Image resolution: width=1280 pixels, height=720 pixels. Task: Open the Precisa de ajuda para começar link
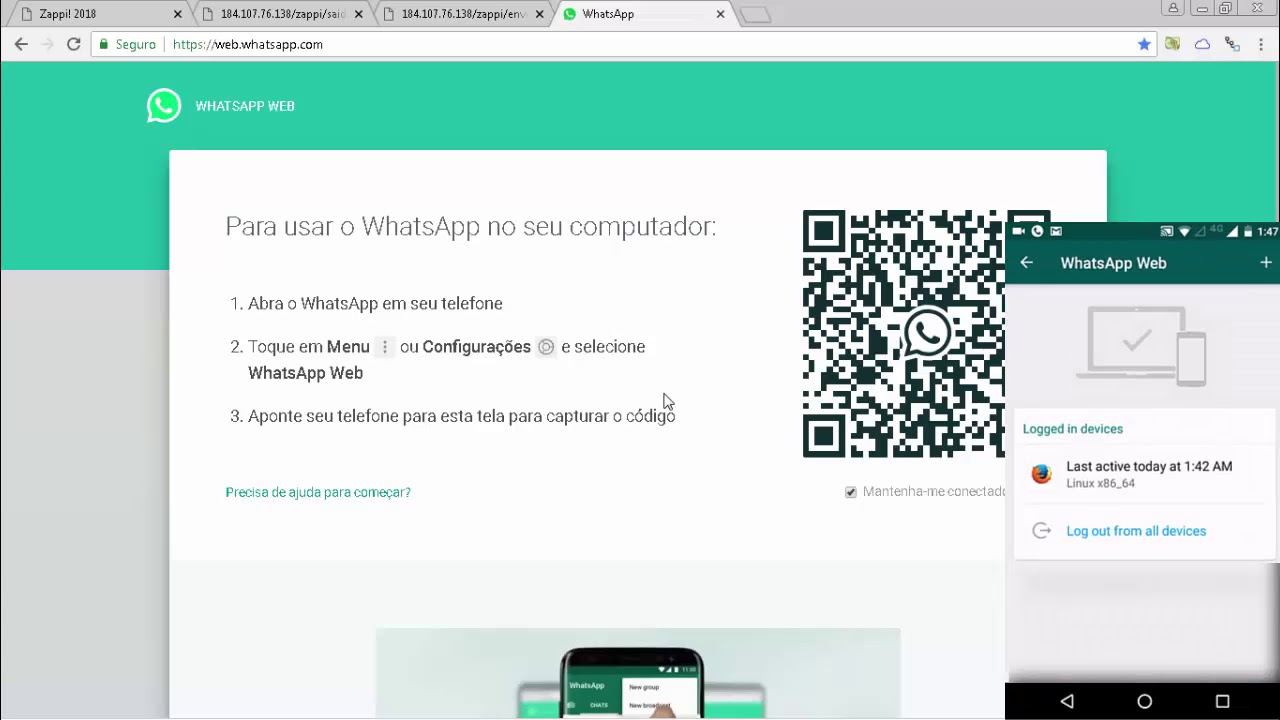(x=318, y=492)
